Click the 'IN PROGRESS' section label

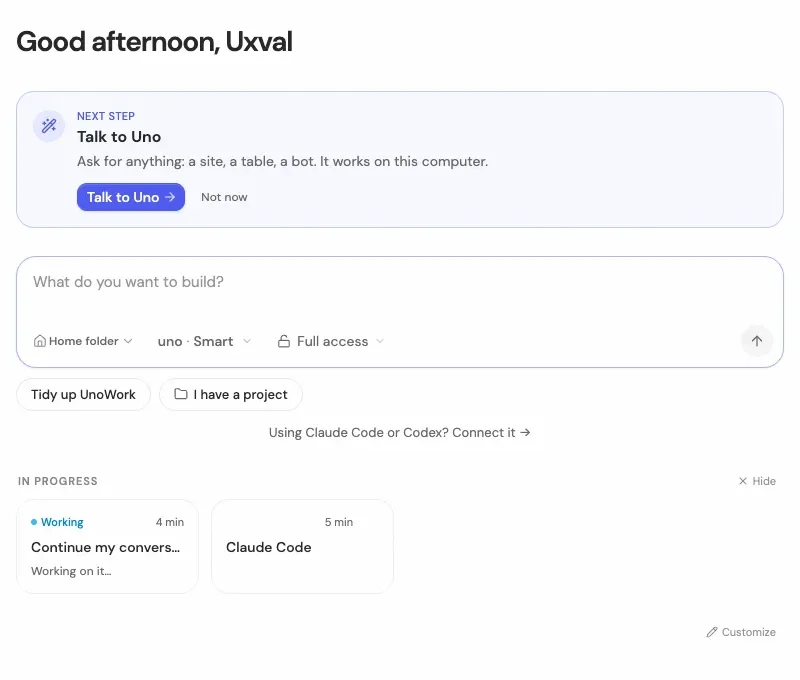pos(58,481)
